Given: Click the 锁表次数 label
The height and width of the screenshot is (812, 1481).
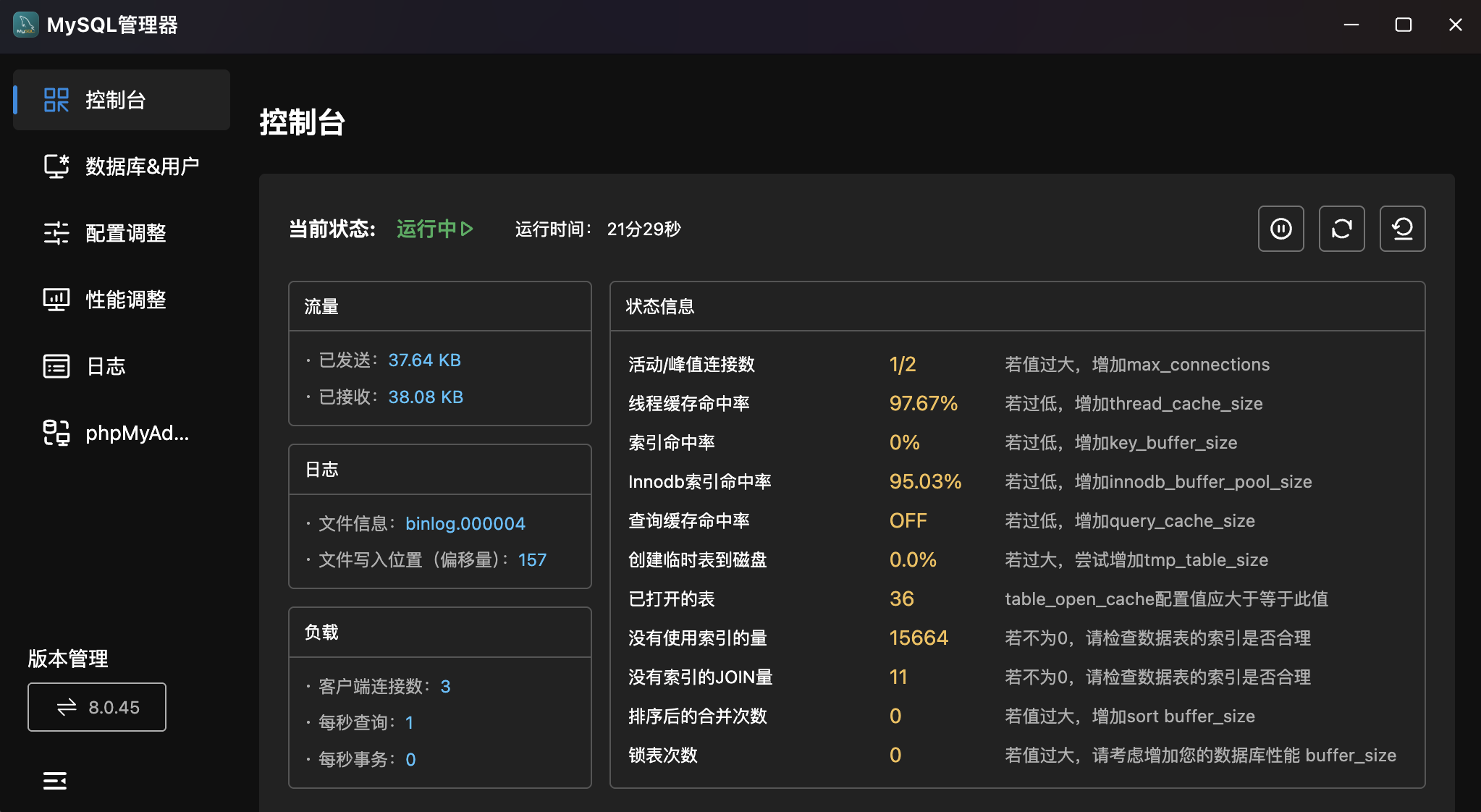Looking at the screenshot, I should 663,755.
